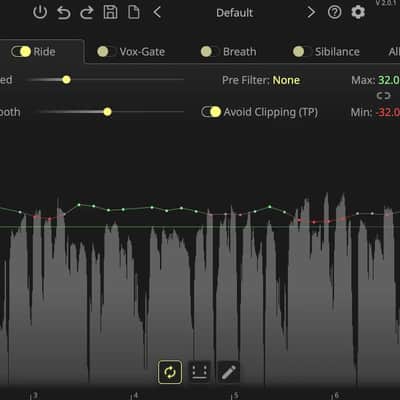Open the help question mark
The height and width of the screenshot is (400, 400).
tap(334, 13)
